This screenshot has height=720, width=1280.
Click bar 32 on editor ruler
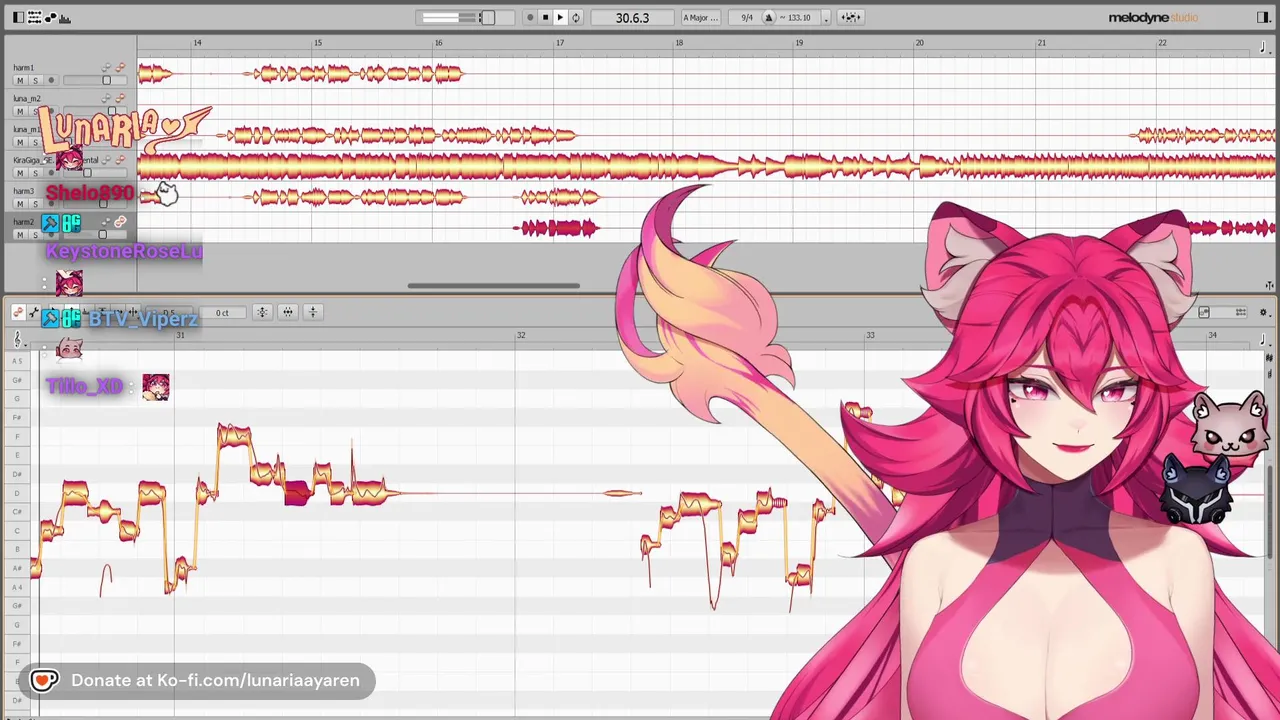[x=521, y=335]
